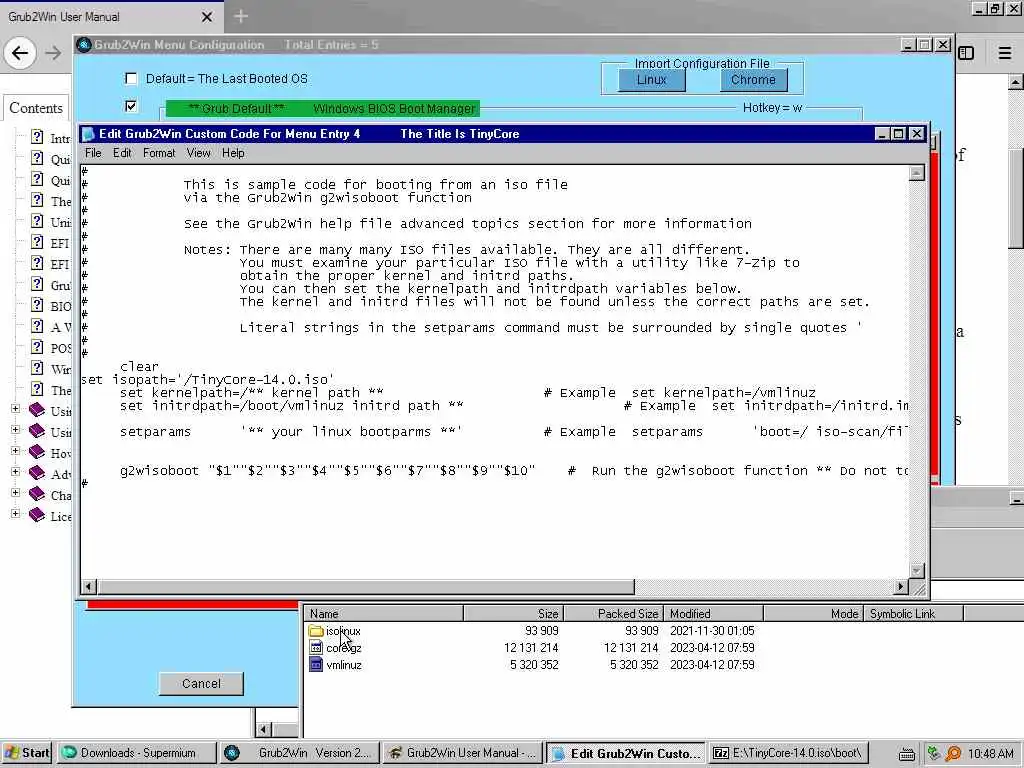Screen dimensions: 1024x768
Task: Click the browser forward arrow button
Action: coord(54,53)
